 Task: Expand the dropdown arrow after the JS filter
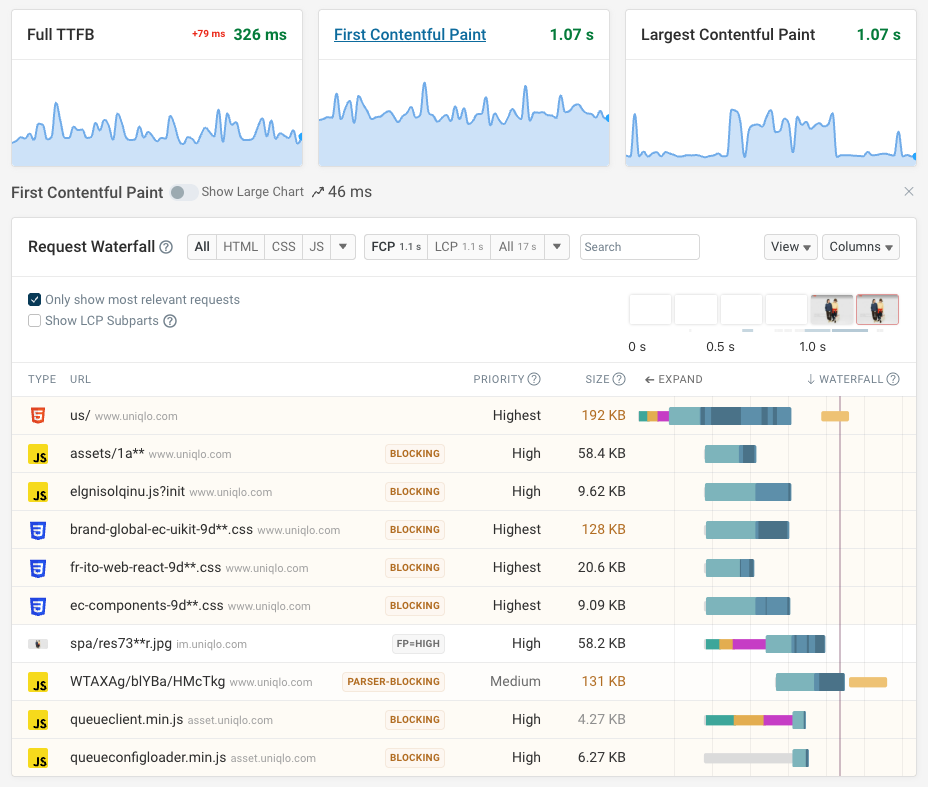pos(343,247)
